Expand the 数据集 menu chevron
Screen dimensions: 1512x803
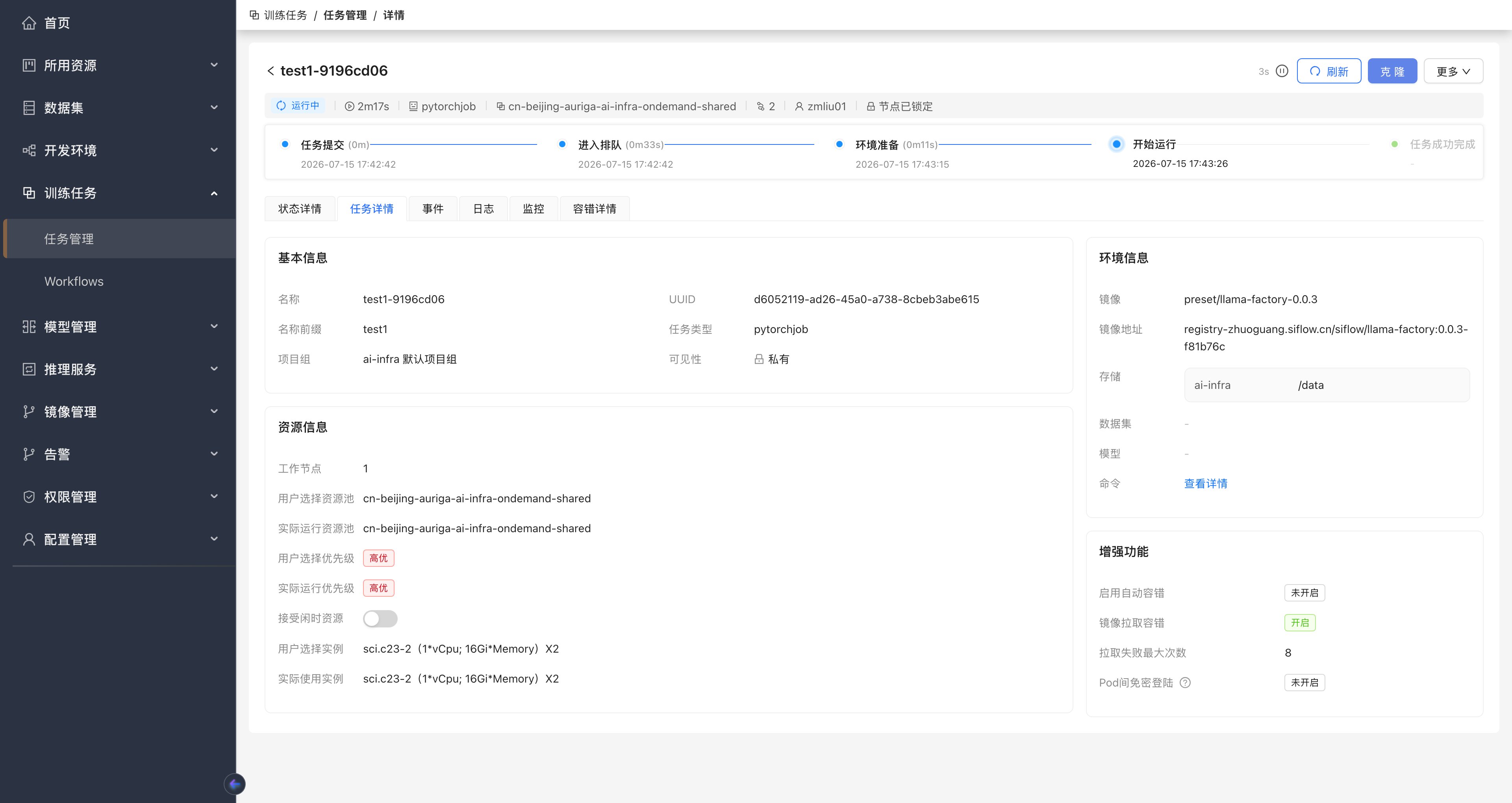(214, 108)
